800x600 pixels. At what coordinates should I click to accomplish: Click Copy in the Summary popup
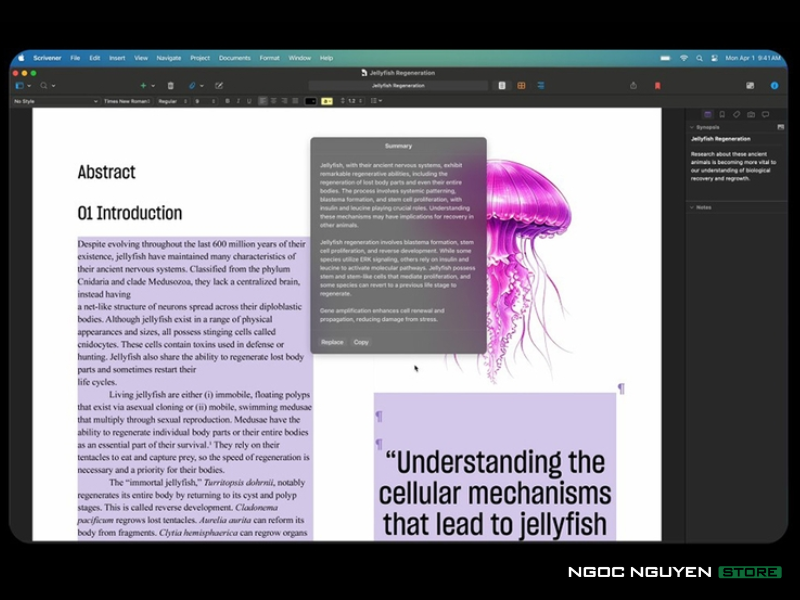pos(361,342)
